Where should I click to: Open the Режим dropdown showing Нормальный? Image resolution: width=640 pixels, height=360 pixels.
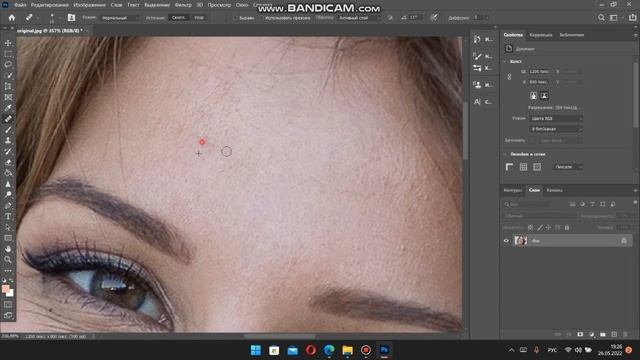(x=120, y=18)
